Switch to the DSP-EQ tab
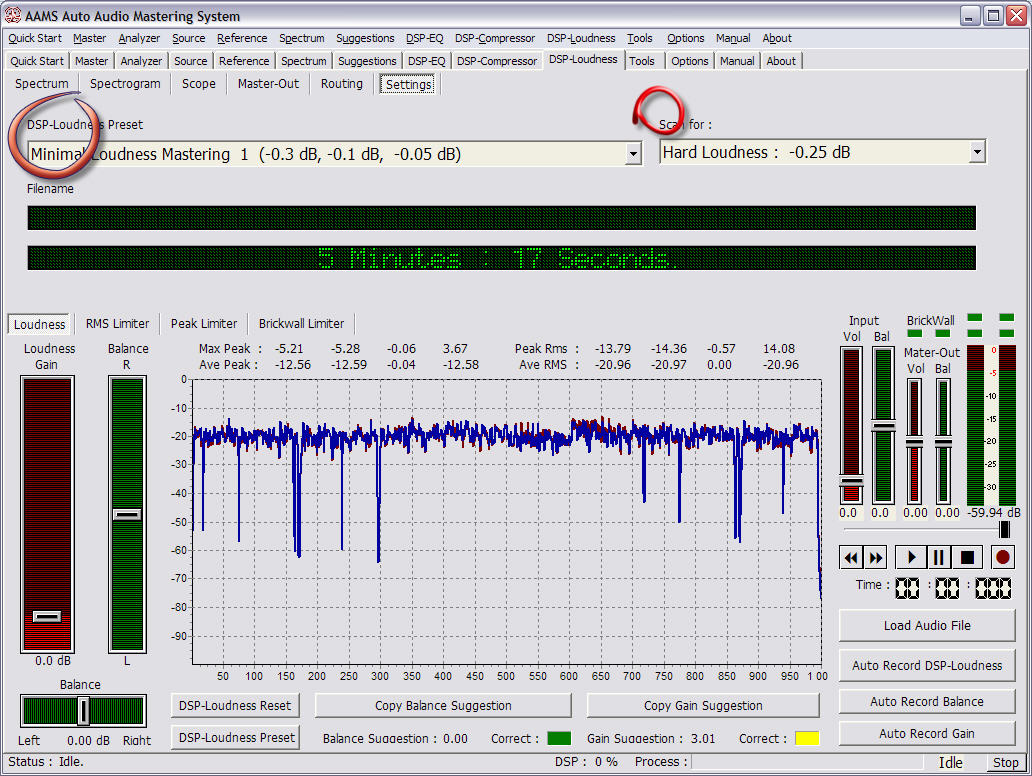Screen dimensions: 1032x776 426,61
